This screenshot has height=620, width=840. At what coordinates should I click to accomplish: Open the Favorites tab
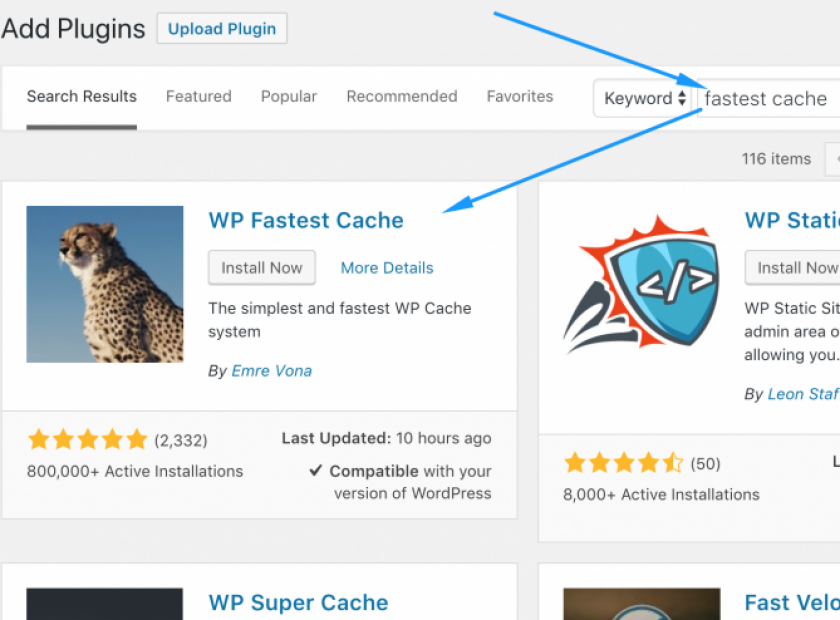[x=520, y=97]
